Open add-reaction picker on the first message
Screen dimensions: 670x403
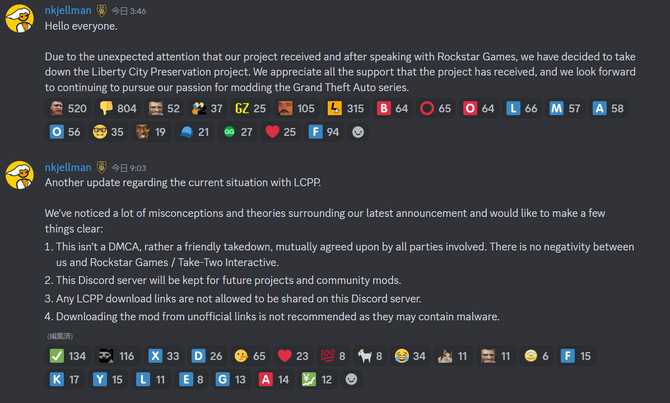358,131
